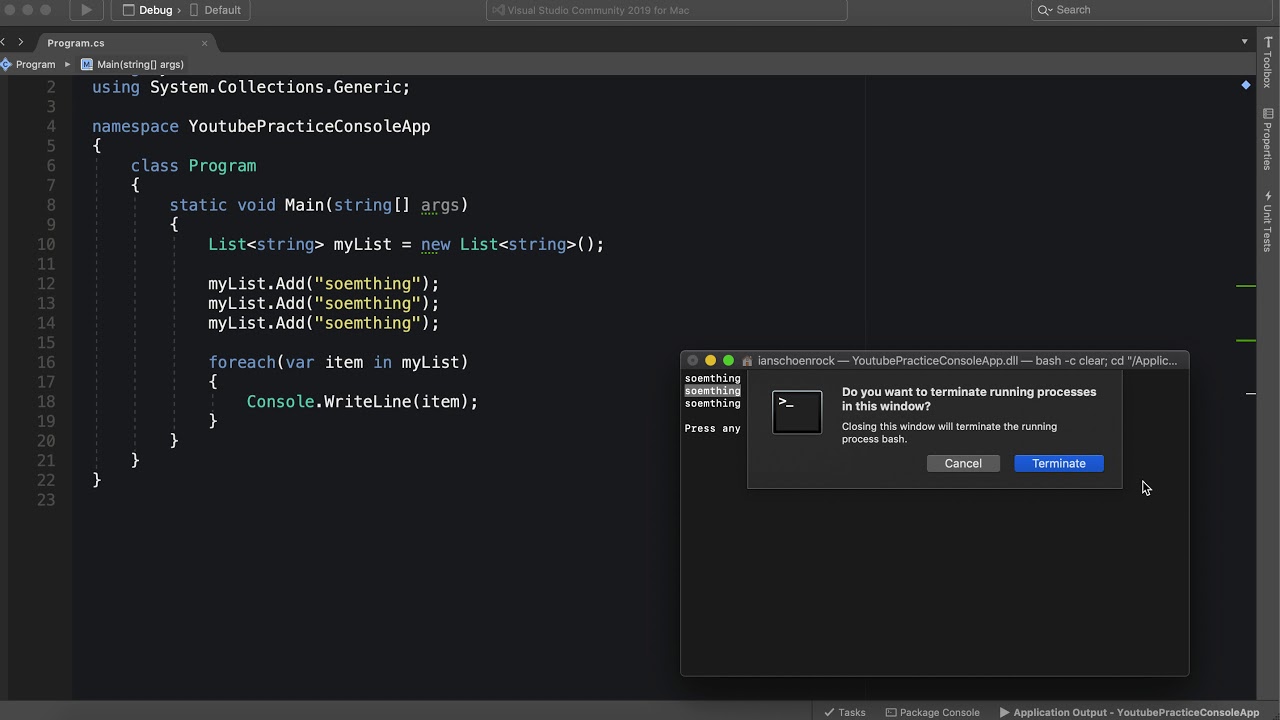The image size is (1280, 720).
Task: Click the Terminal window minimize yellow button
Action: [710, 361]
